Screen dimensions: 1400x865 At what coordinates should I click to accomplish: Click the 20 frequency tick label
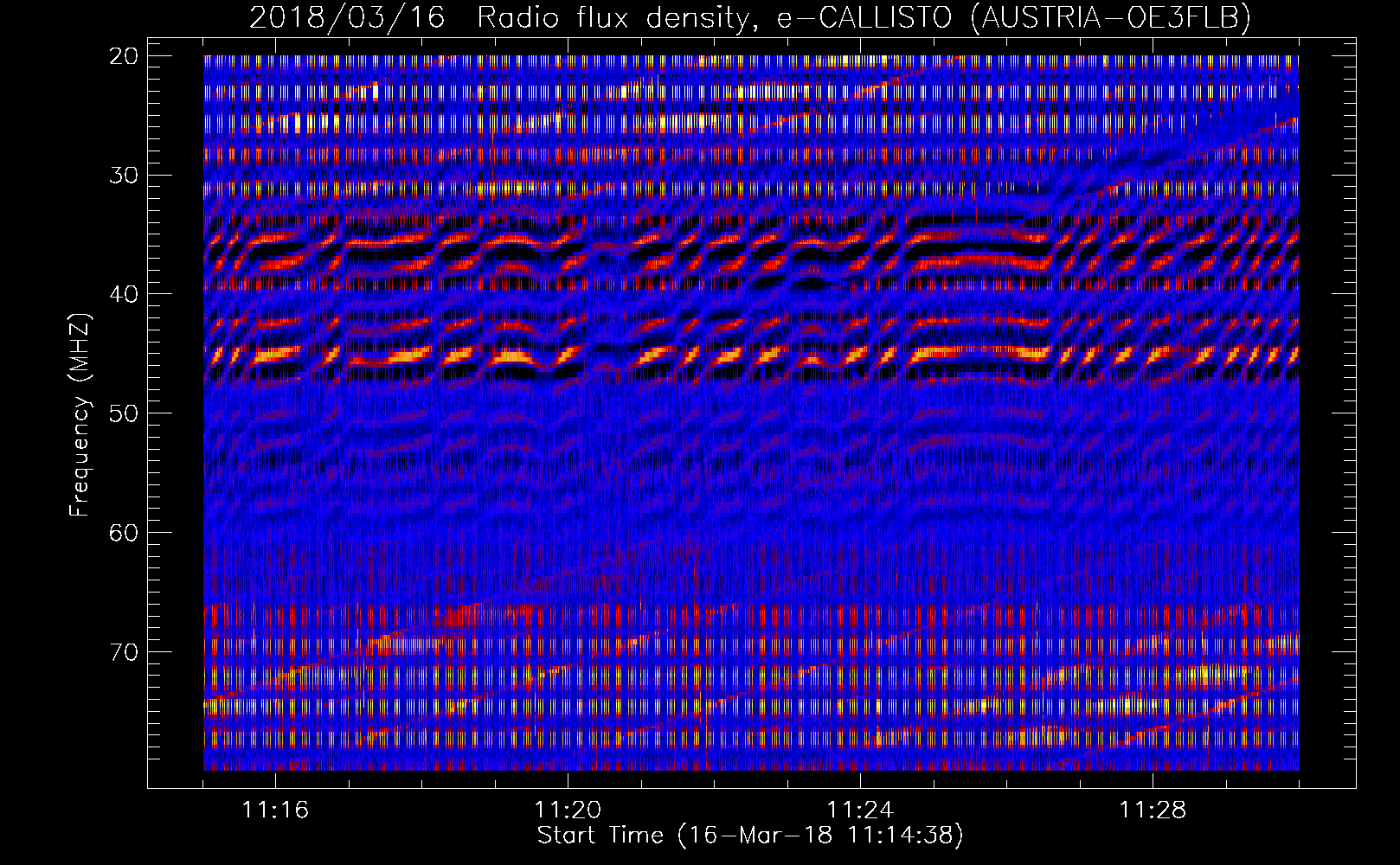click(x=124, y=56)
